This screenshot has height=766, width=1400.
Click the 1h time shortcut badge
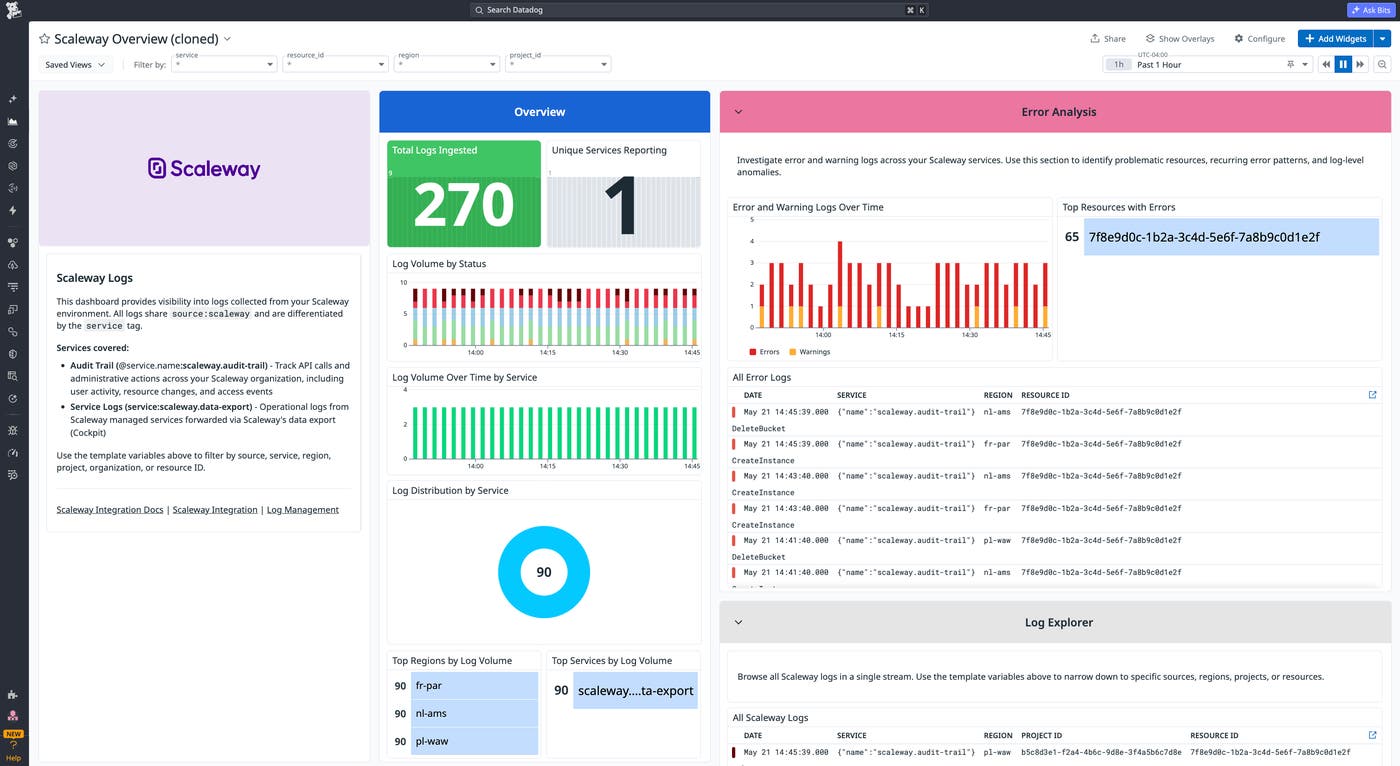click(x=1119, y=64)
